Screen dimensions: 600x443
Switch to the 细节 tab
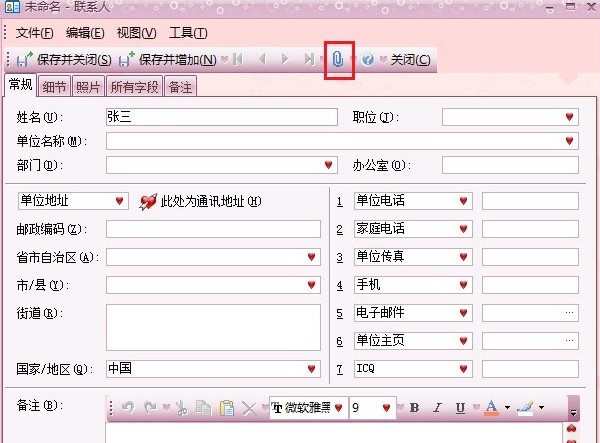54,86
